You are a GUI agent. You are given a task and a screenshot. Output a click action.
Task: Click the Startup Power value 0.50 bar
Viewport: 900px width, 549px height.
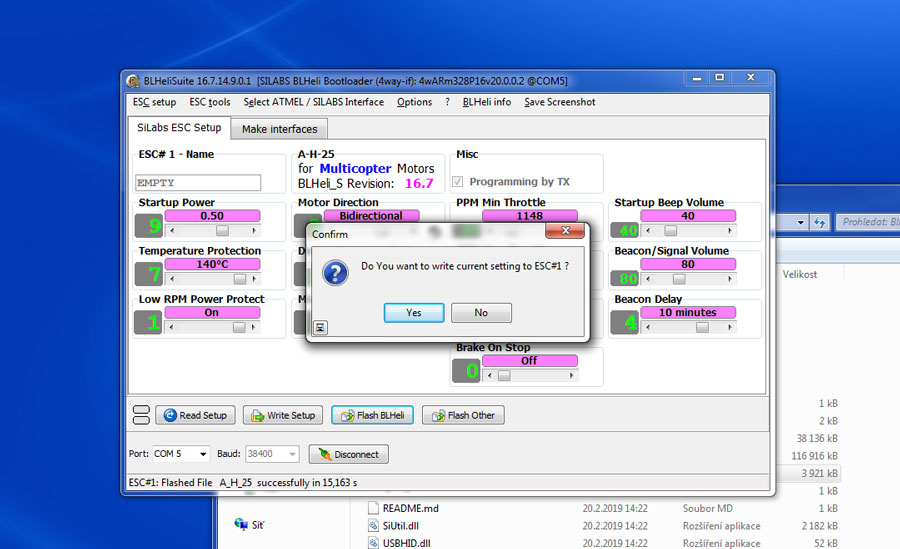click(212, 216)
